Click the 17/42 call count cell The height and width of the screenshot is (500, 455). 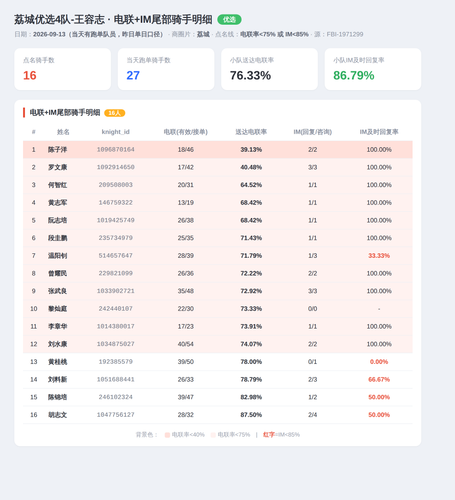pos(186,167)
